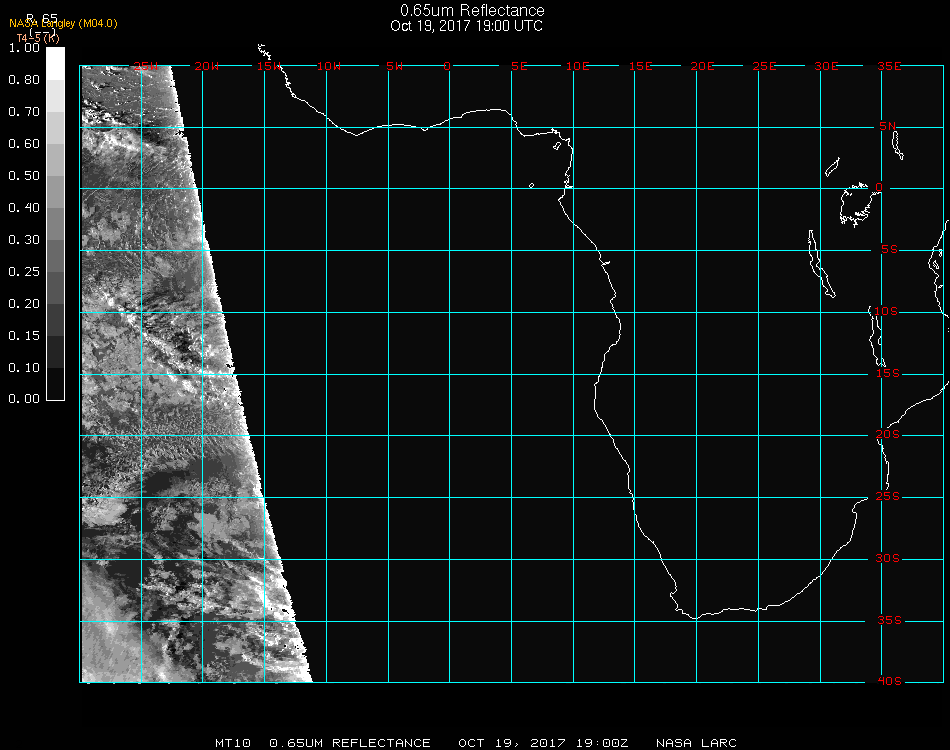Click the 0 longitude label at top
This screenshot has height=750, width=950.
(448, 66)
